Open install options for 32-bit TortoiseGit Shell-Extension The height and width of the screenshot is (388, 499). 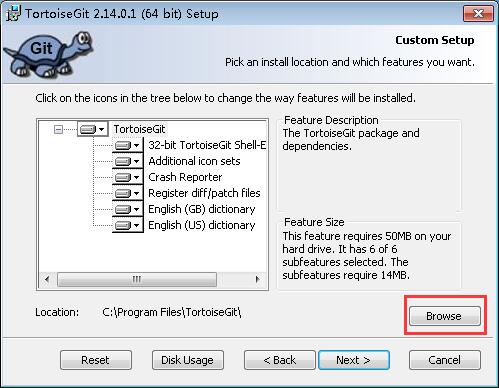coord(128,145)
